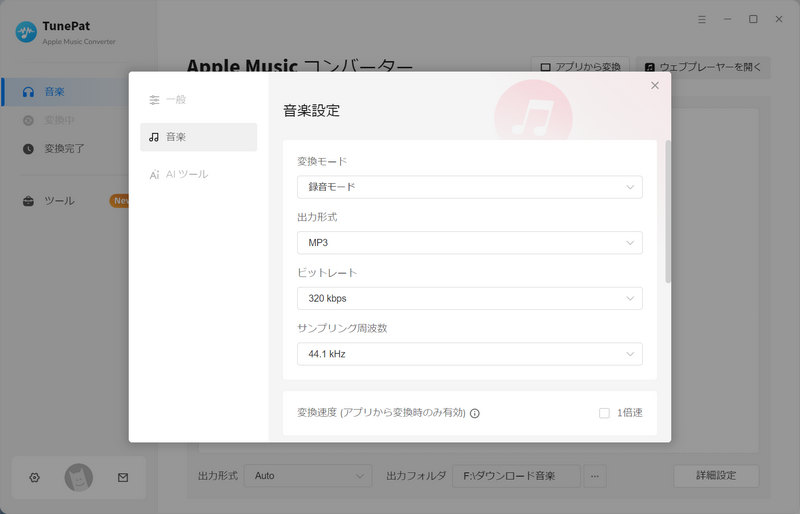Expand the サンプリング周波数 dropdown showing 44.1 kHz

tap(469, 354)
